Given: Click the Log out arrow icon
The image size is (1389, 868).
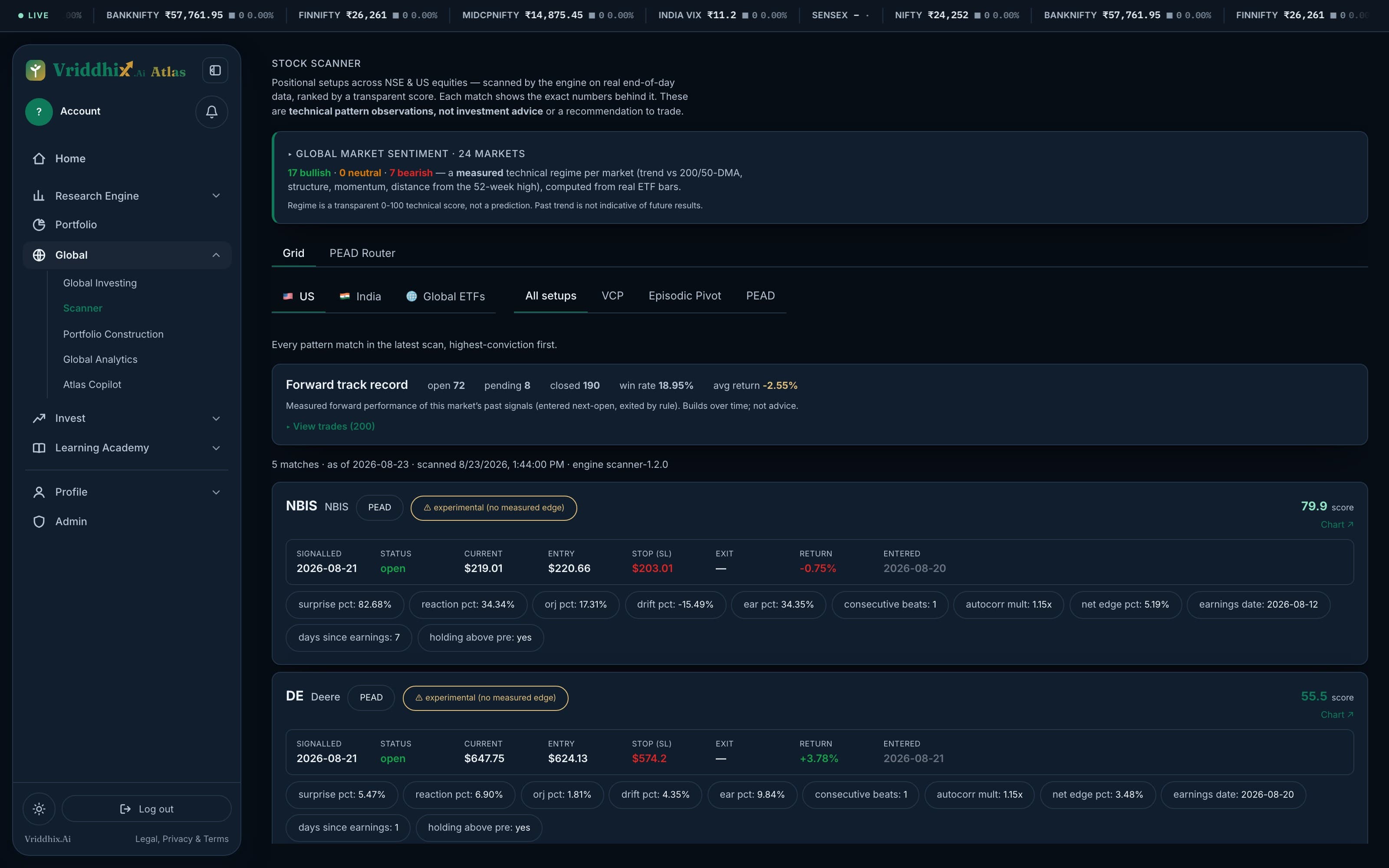Looking at the screenshot, I should (x=125, y=809).
